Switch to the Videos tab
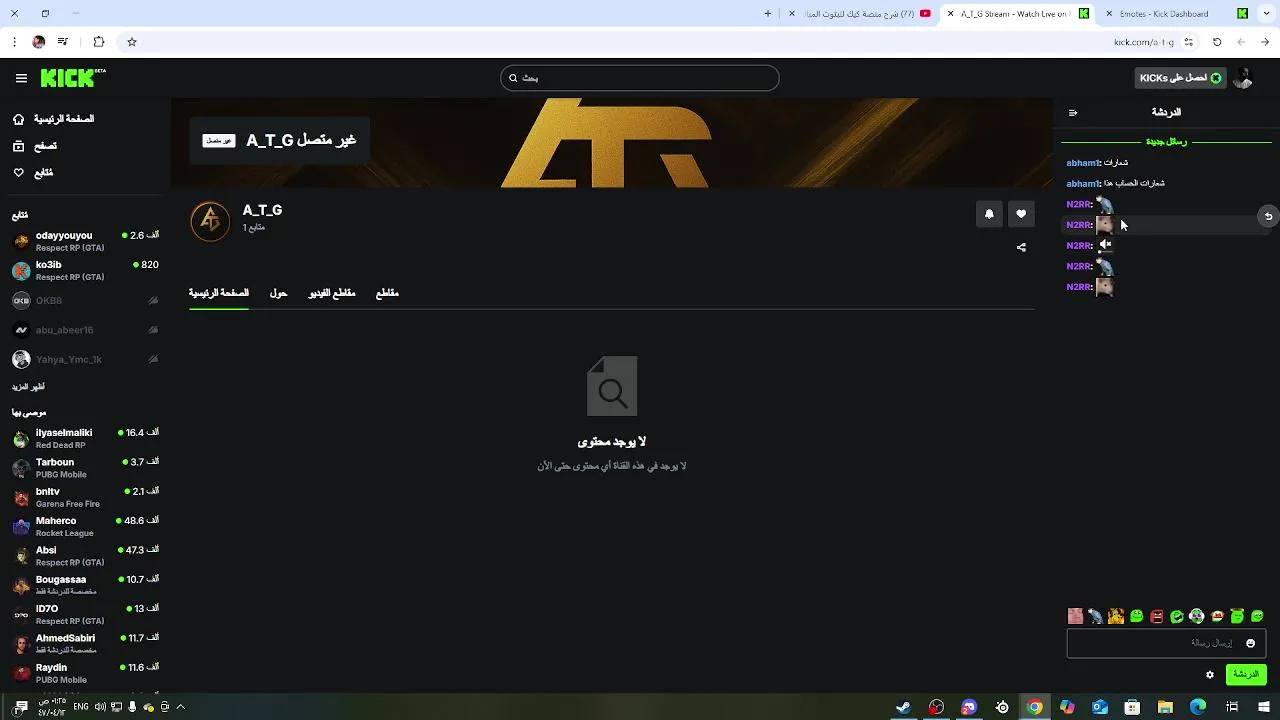This screenshot has width=1280, height=720. pyautogui.click(x=332, y=293)
